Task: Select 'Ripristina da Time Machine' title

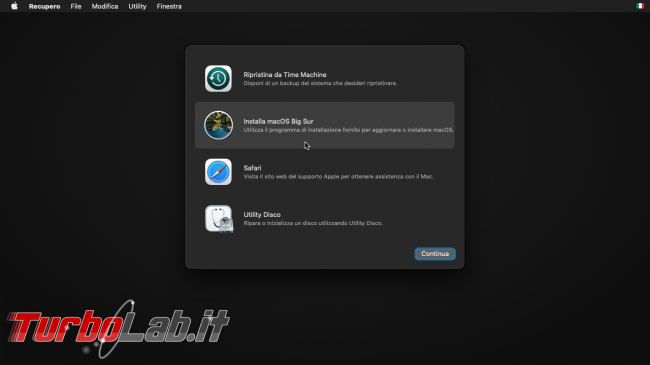Action: 285,75
